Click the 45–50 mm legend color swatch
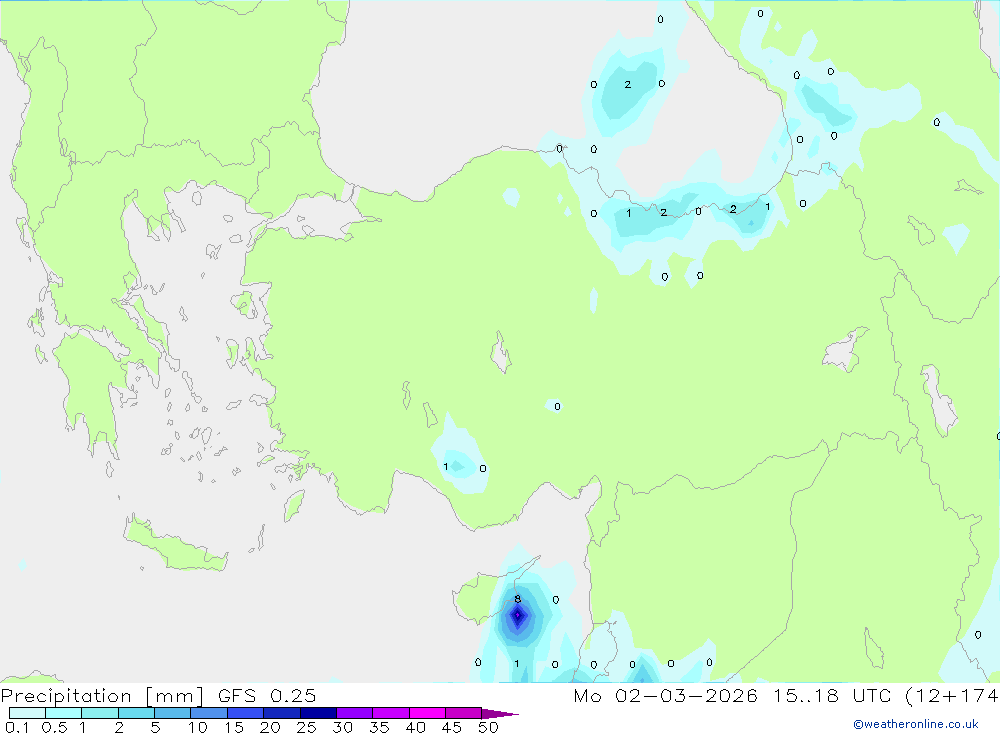The width and height of the screenshot is (1000, 733). point(463,713)
